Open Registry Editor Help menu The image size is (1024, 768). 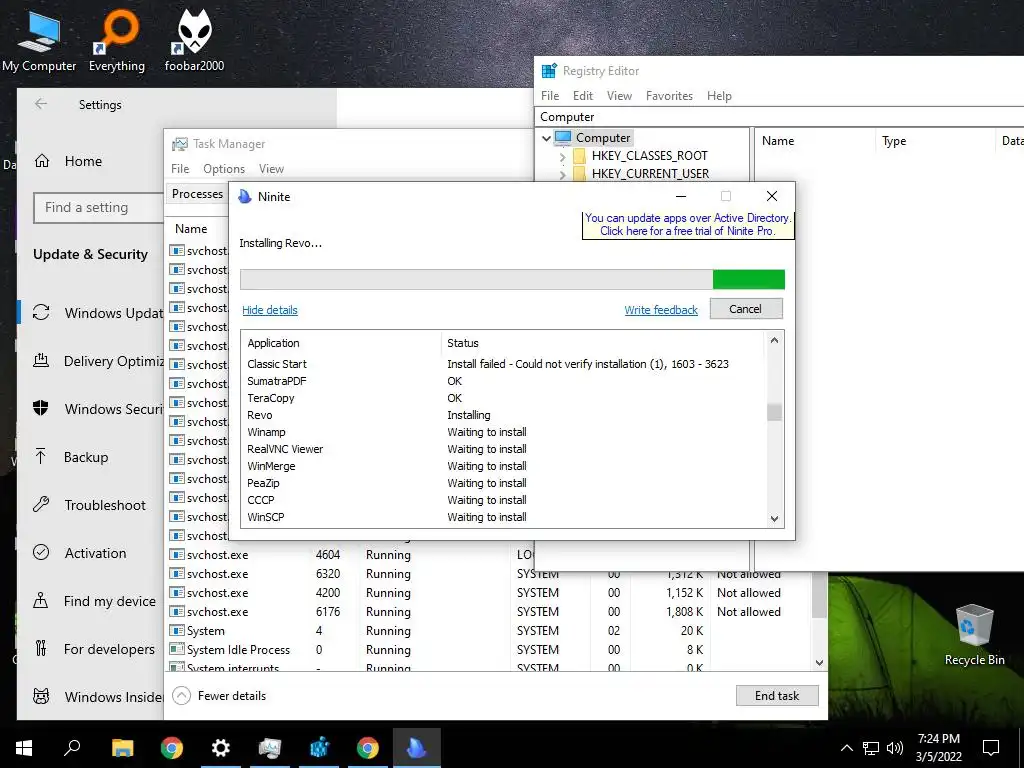pos(719,95)
